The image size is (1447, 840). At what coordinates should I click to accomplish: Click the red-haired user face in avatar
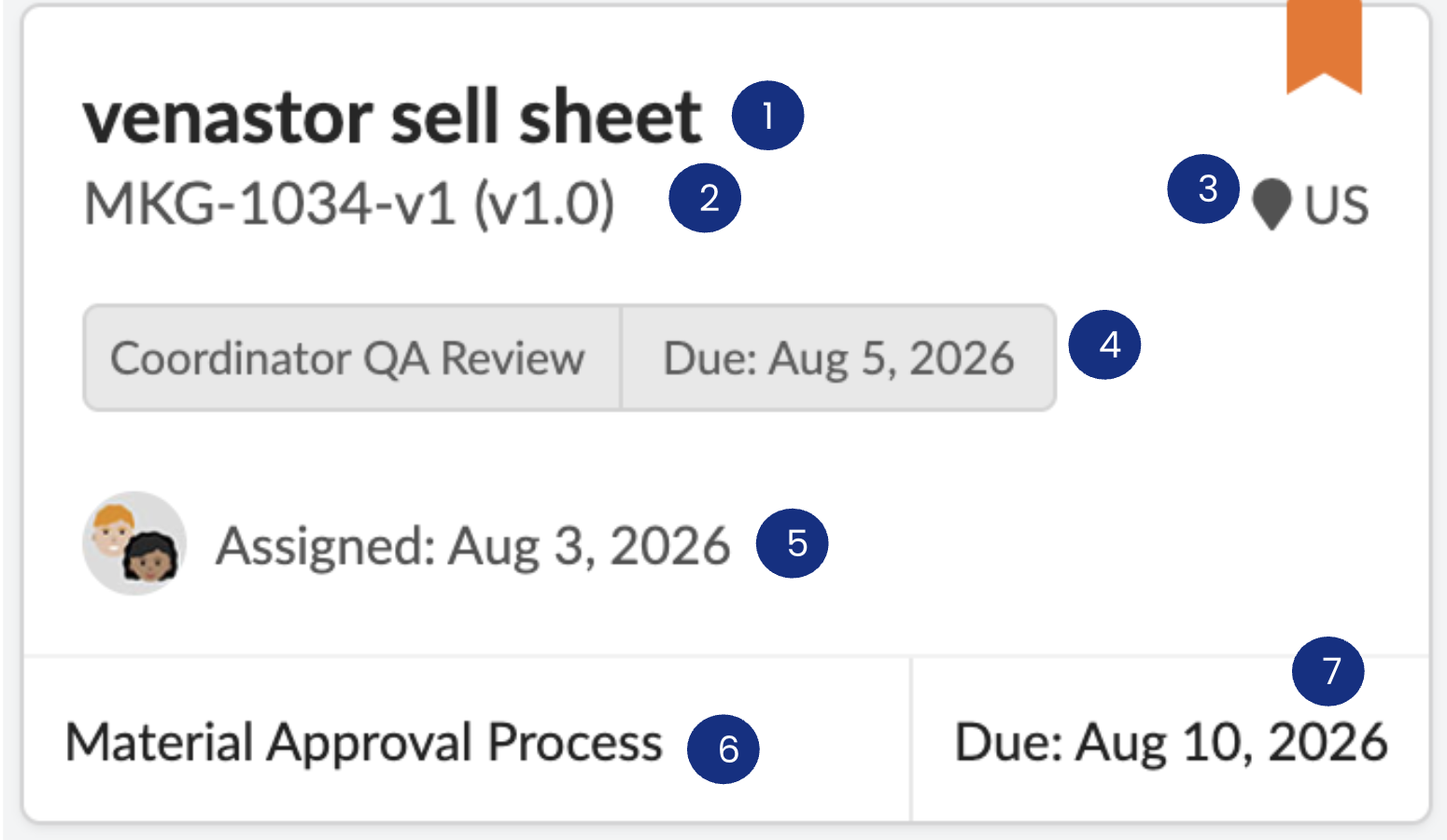click(x=114, y=529)
